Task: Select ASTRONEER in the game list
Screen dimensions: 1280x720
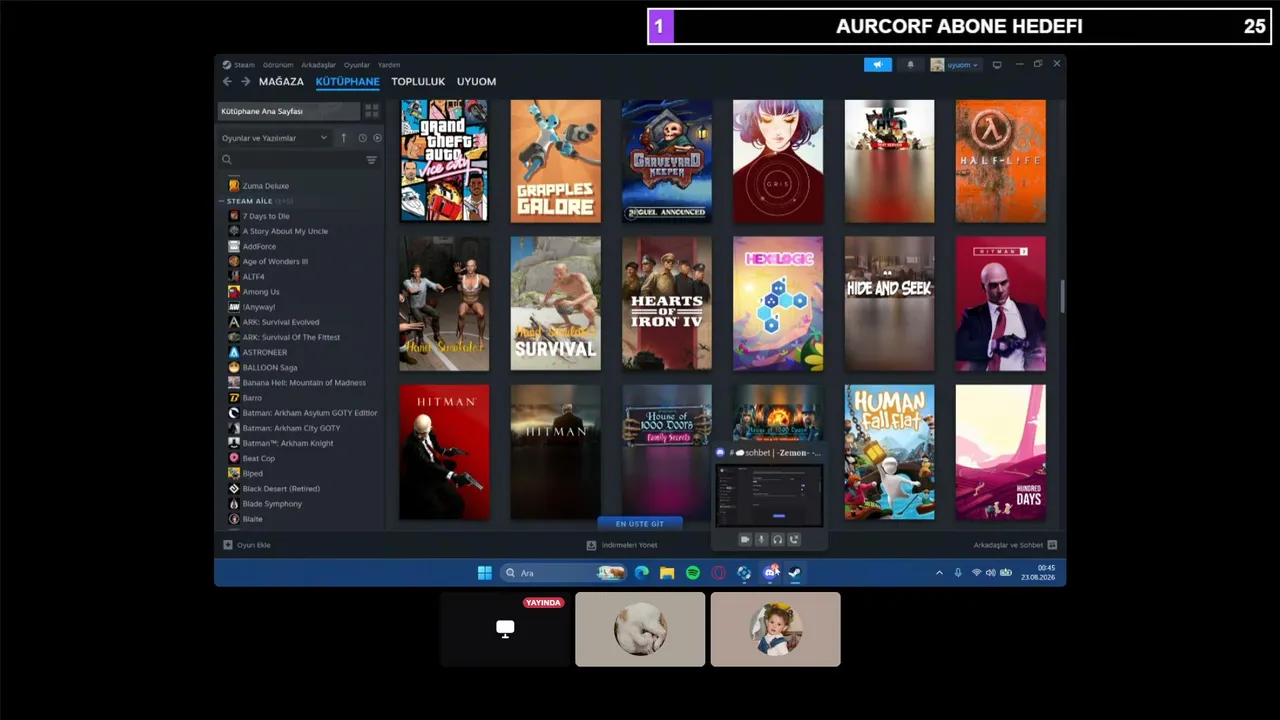Action: pyautogui.click(x=264, y=352)
